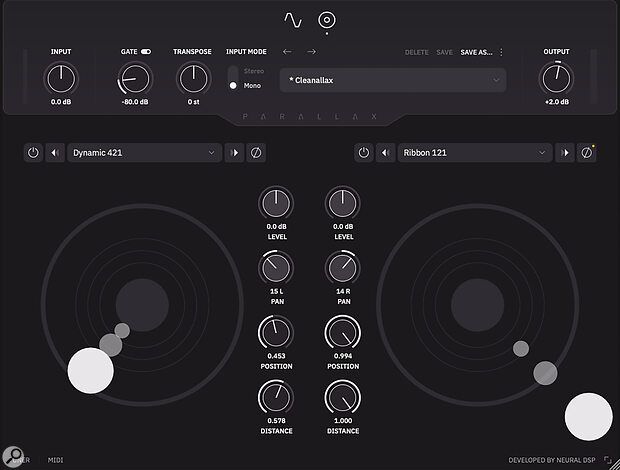The image size is (620, 470).
Task: Click the Output value +2.0 dB
Action: [557, 102]
